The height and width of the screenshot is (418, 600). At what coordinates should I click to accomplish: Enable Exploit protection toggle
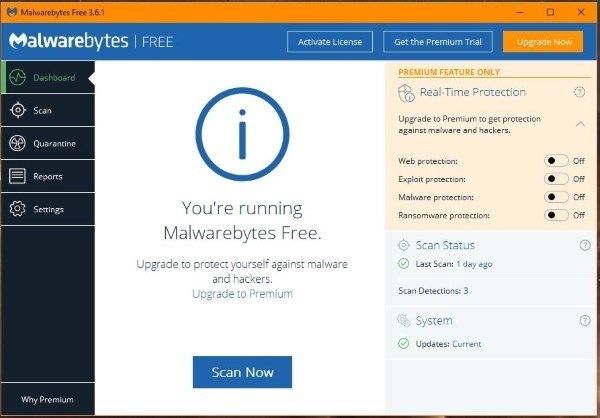[x=556, y=179]
